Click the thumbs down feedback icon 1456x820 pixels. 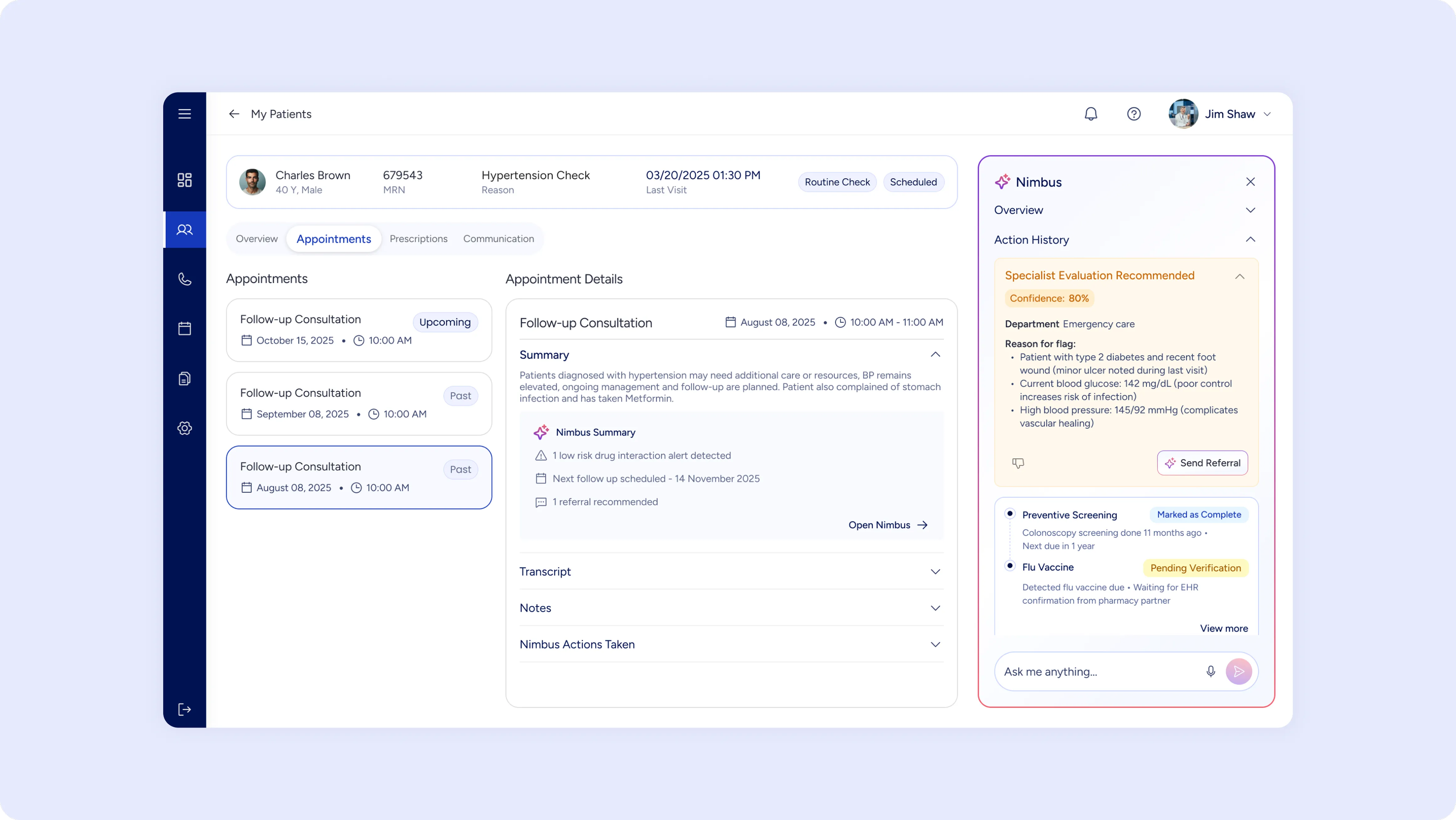pos(1017,463)
